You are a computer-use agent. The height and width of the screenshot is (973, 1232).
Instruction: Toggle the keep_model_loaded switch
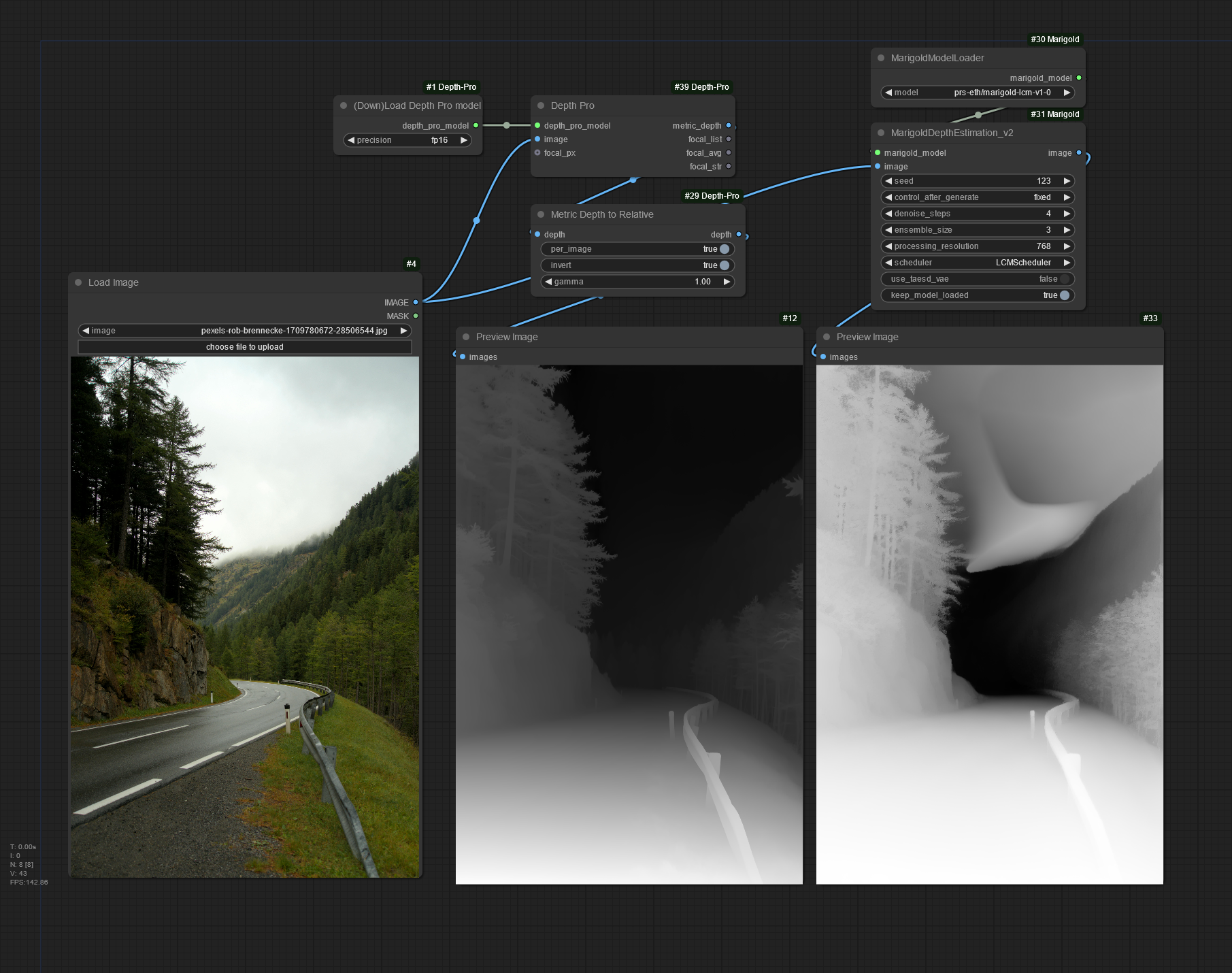[1065, 295]
